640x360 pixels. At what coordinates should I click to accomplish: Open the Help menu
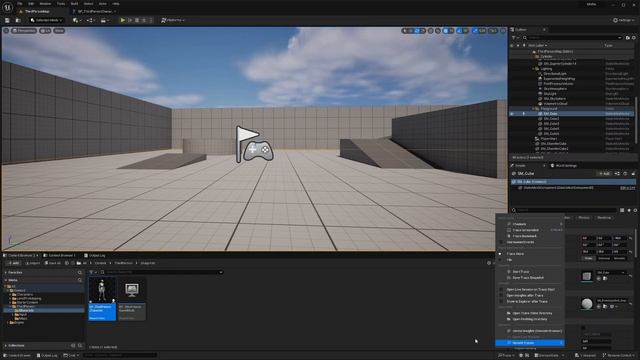click(116, 4)
